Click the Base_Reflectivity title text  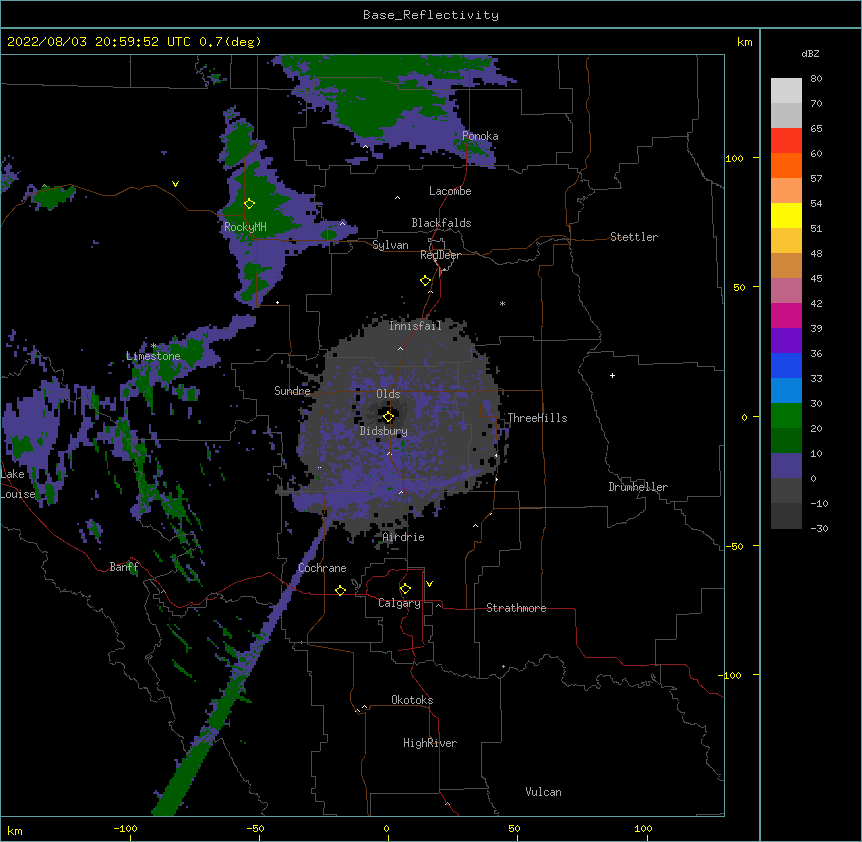(x=431, y=15)
